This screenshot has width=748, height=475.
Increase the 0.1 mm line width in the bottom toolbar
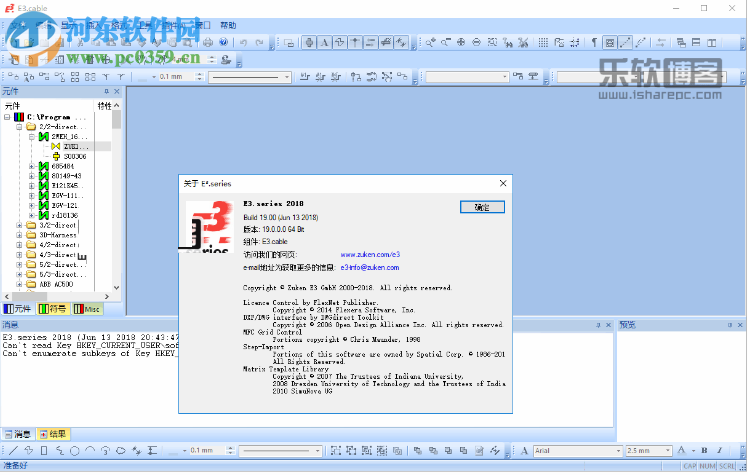(230, 448)
